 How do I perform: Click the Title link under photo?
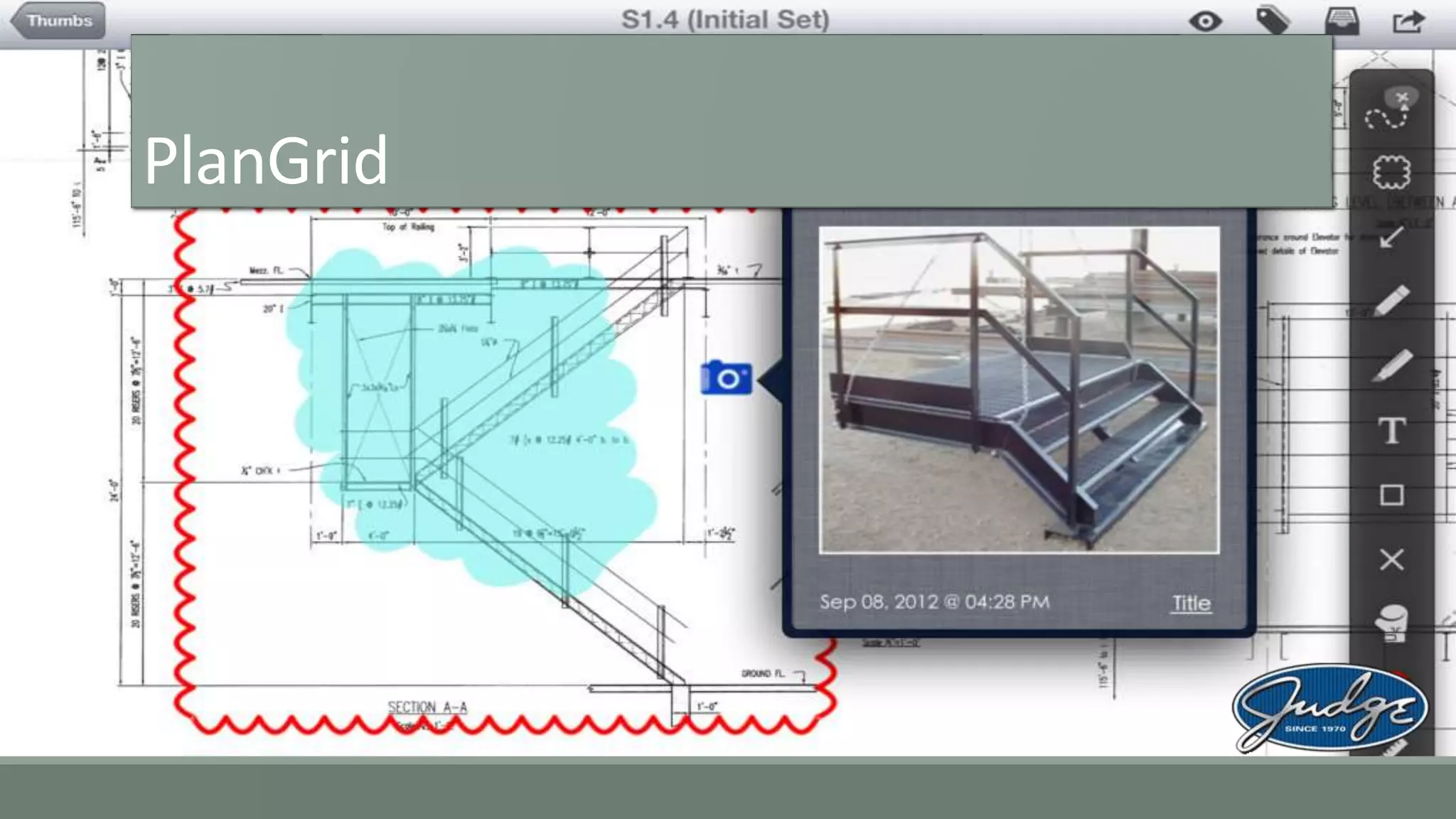pos(1191,603)
